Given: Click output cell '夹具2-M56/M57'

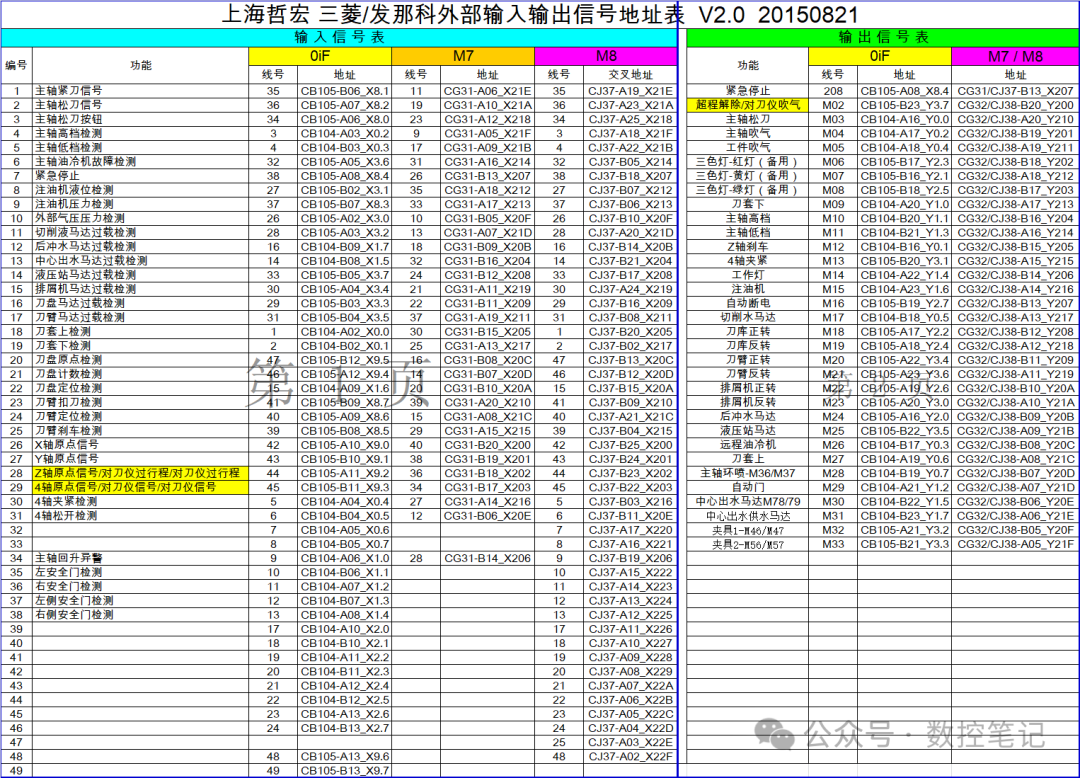Looking at the screenshot, I should (x=748, y=545).
